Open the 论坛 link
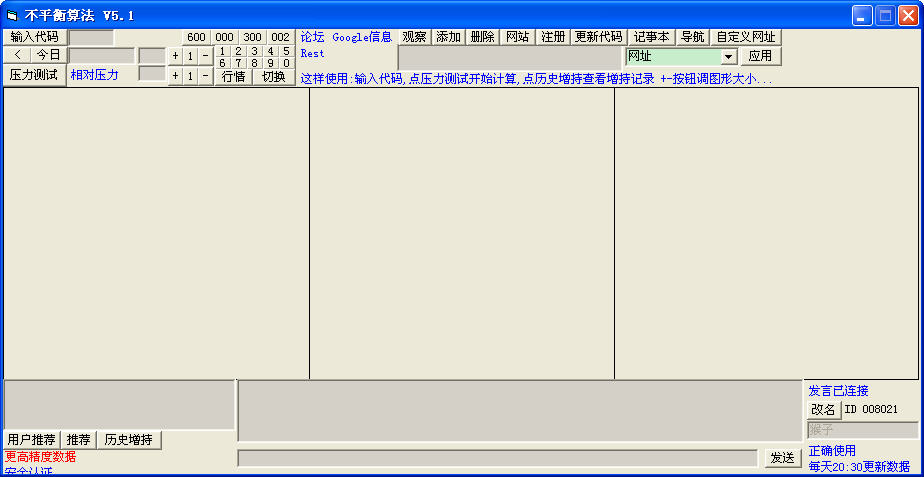Image resolution: width=924 pixels, height=477 pixels. (x=312, y=37)
